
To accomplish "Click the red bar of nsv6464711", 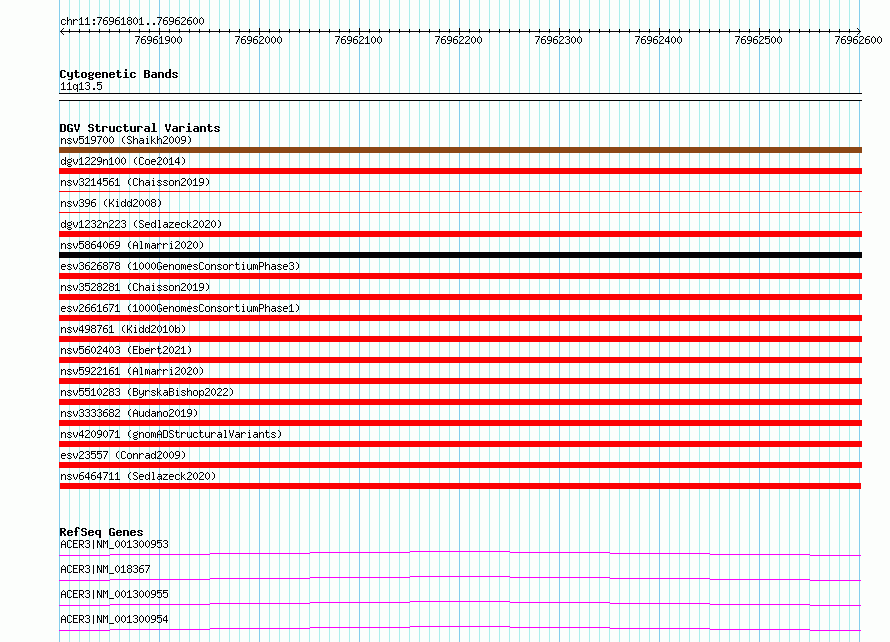I will tap(460, 486).
